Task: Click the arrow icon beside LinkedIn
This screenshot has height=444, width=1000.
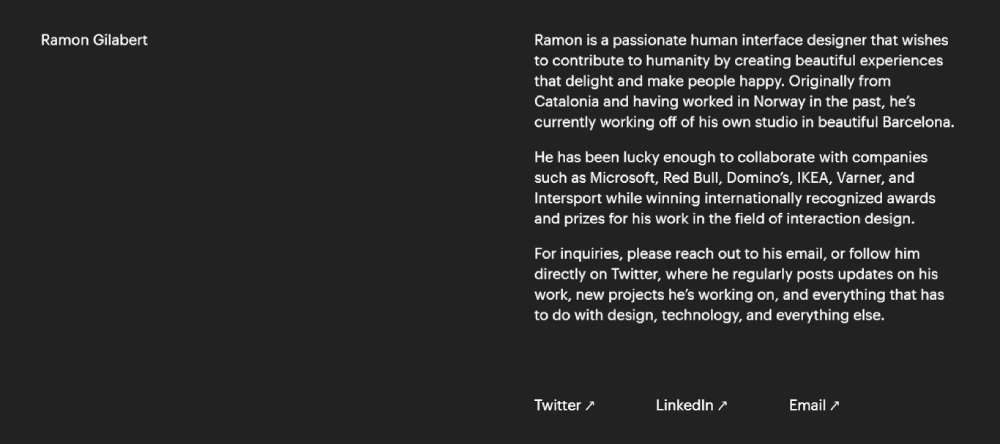Action: point(723,406)
